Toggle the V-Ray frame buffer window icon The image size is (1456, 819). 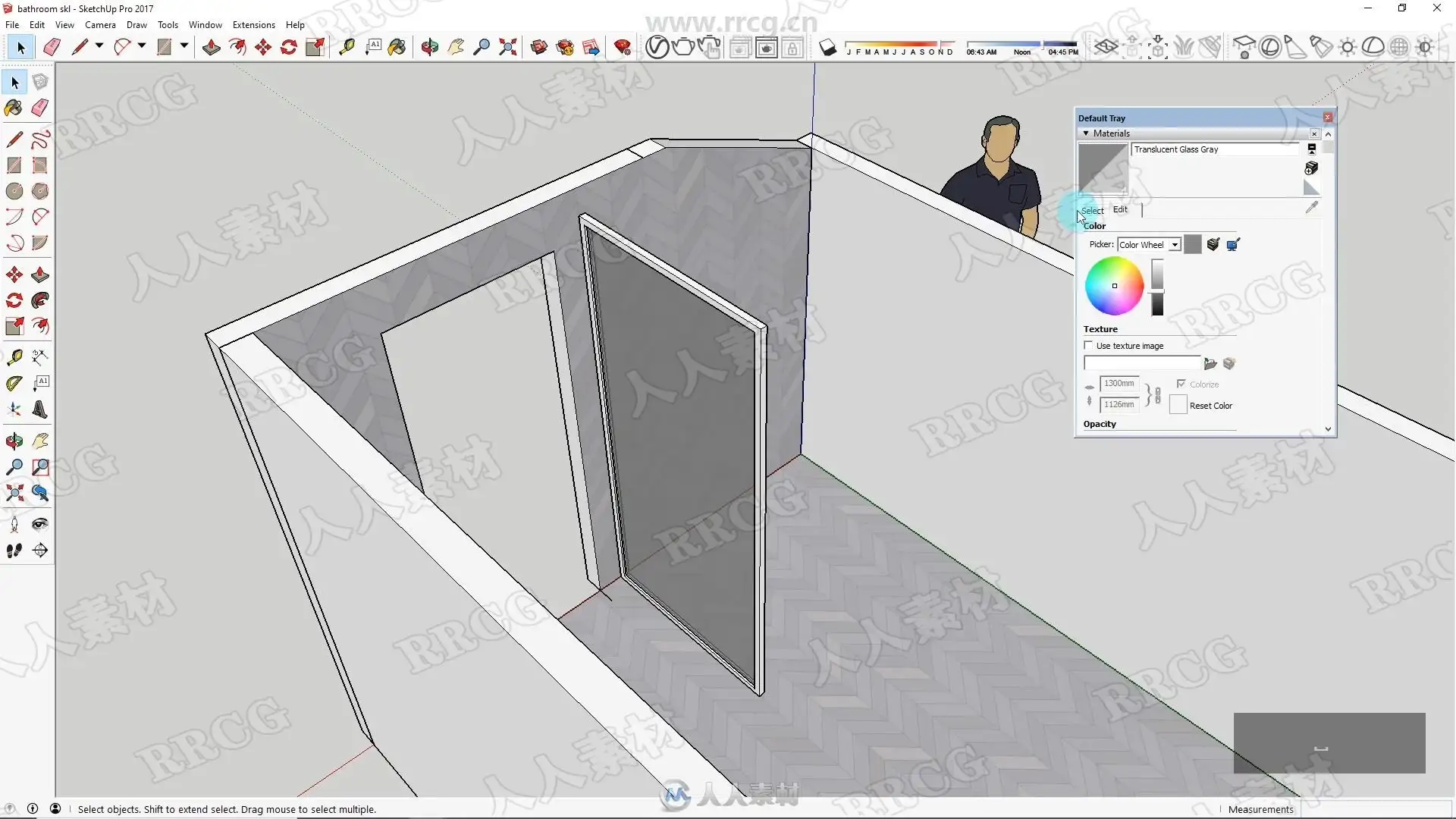[767, 47]
